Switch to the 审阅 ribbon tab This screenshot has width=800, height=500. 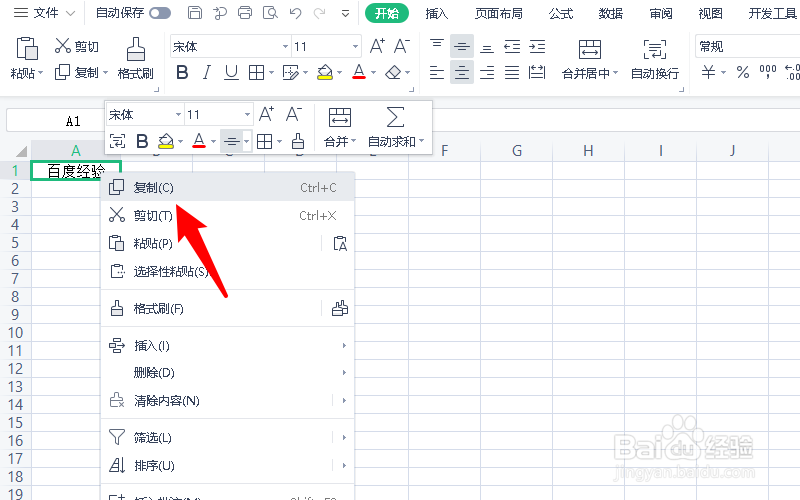[x=661, y=13]
